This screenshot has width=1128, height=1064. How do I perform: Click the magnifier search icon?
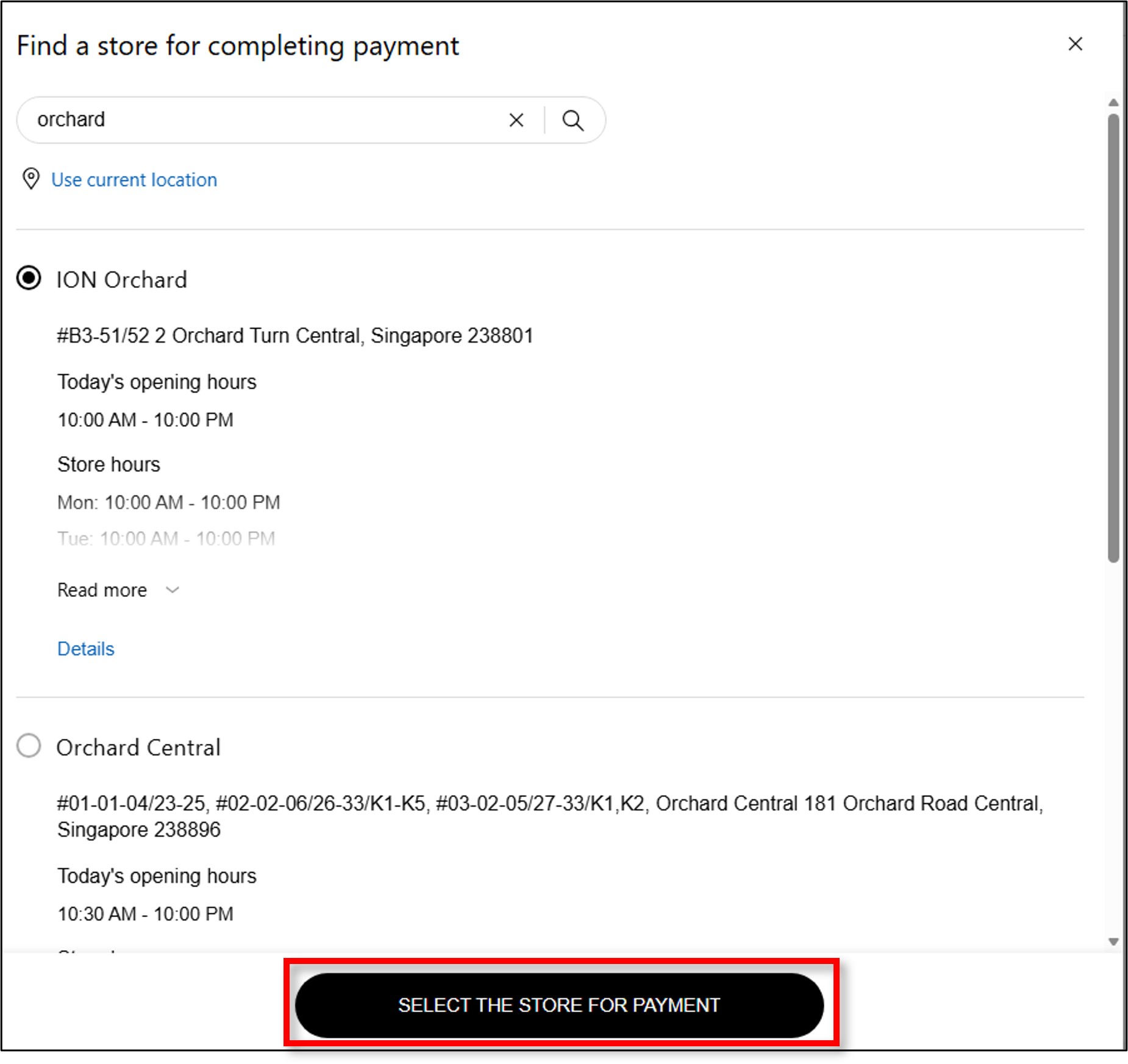[573, 120]
